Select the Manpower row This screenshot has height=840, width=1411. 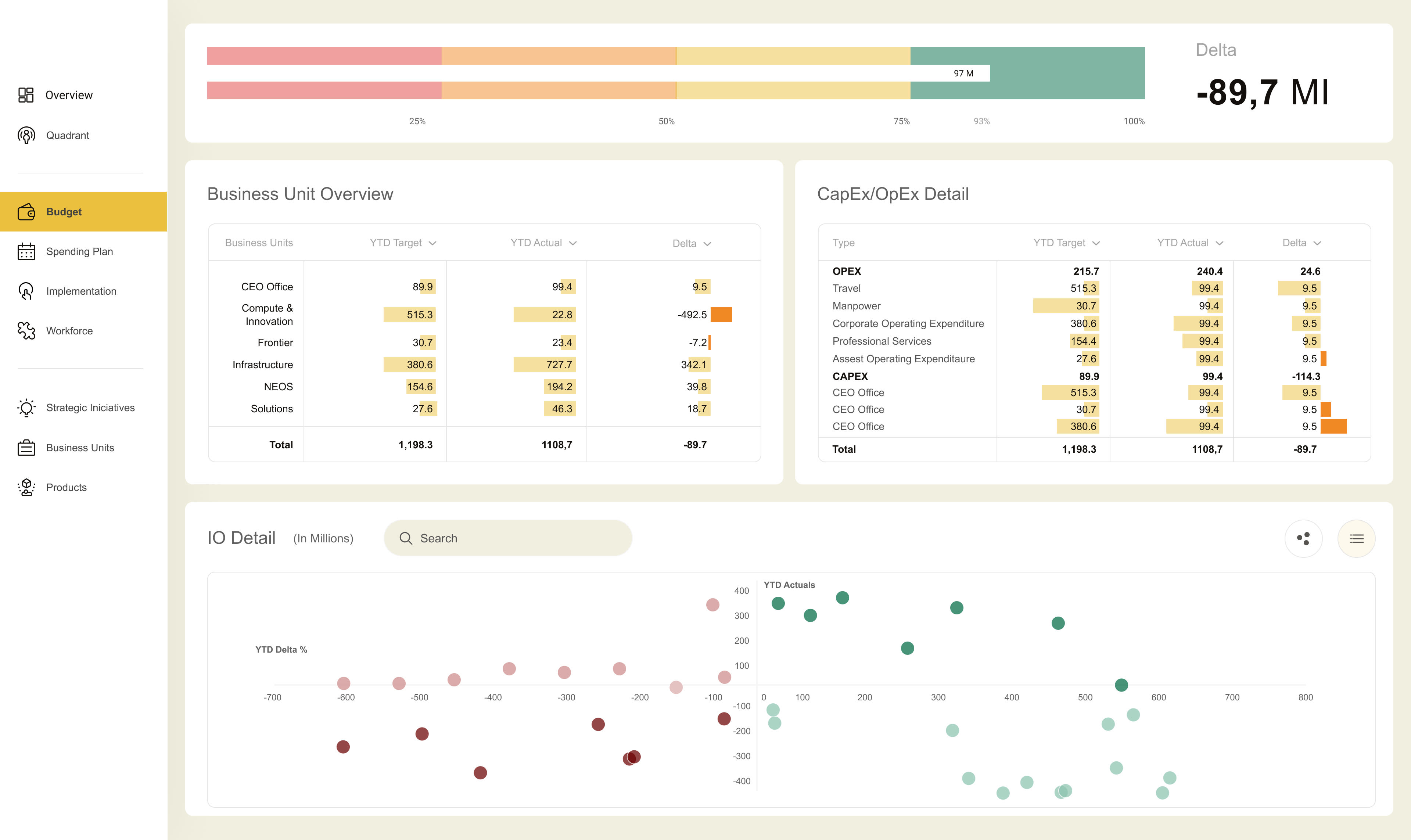click(x=1094, y=306)
